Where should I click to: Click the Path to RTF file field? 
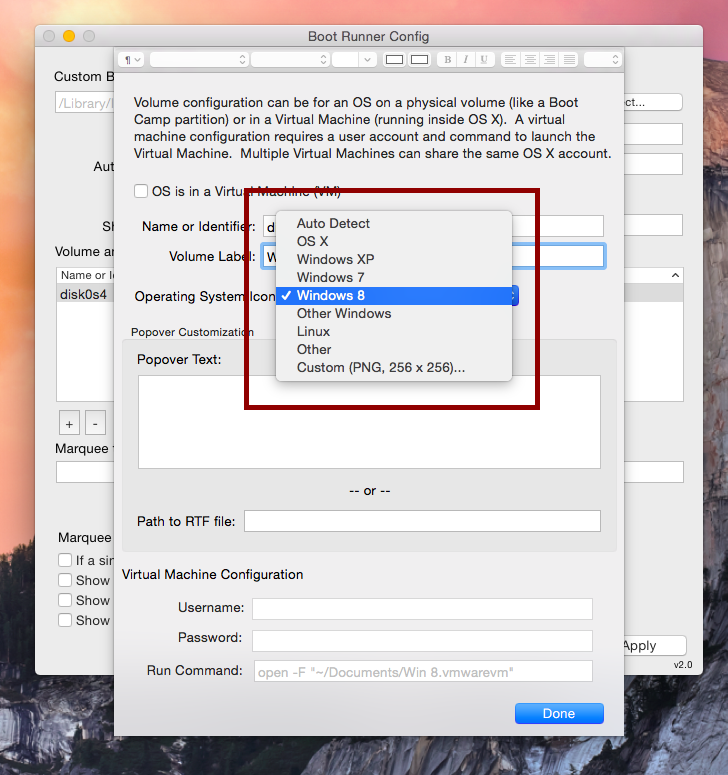point(422,521)
